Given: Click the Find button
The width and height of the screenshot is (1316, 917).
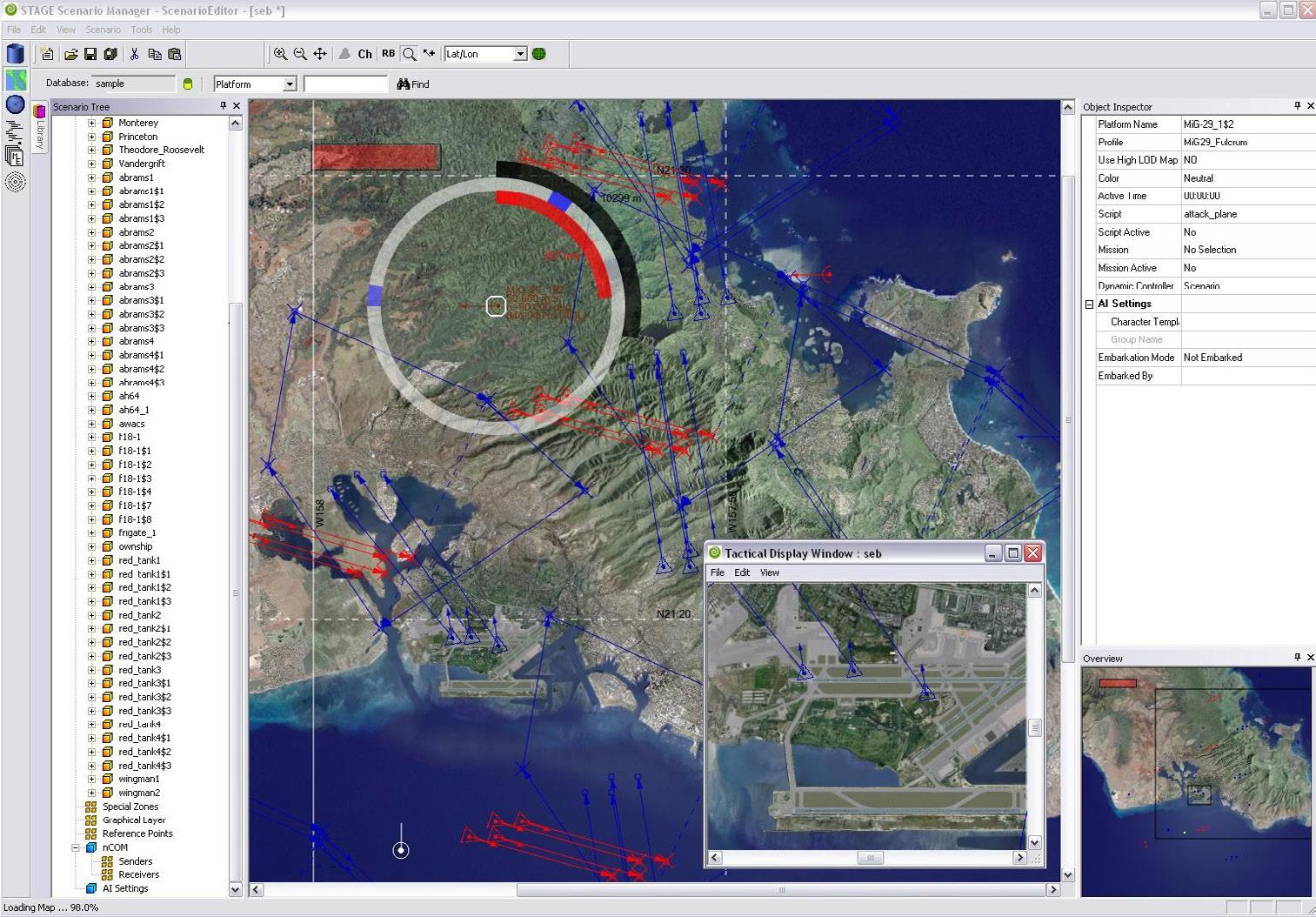Looking at the screenshot, I should (x=413, y=84).
